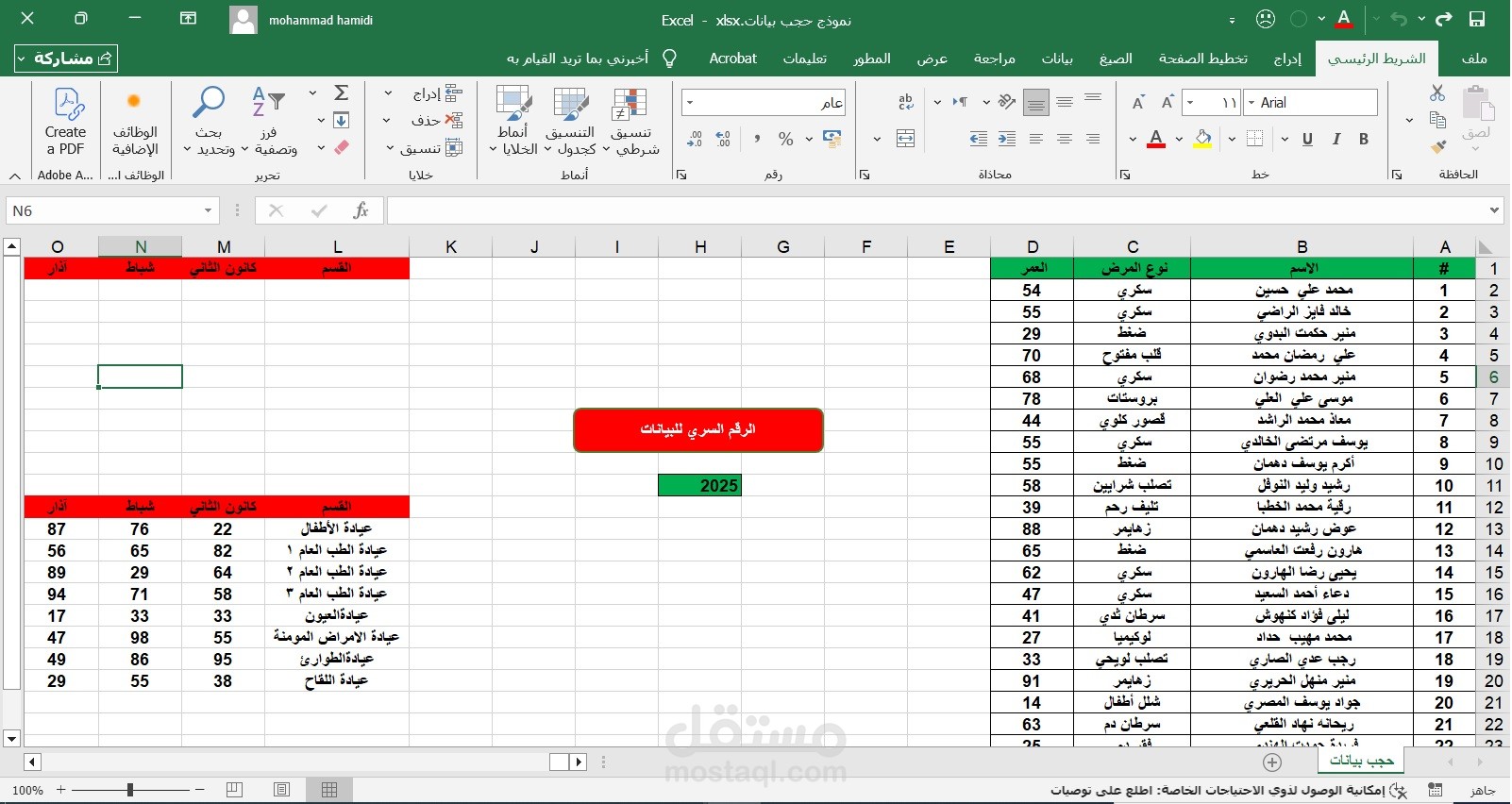Viewport: 1512px width, 804px height.
Task: Open the font size dropdown
Action: pyautogui.click(x=1191, y=102)
